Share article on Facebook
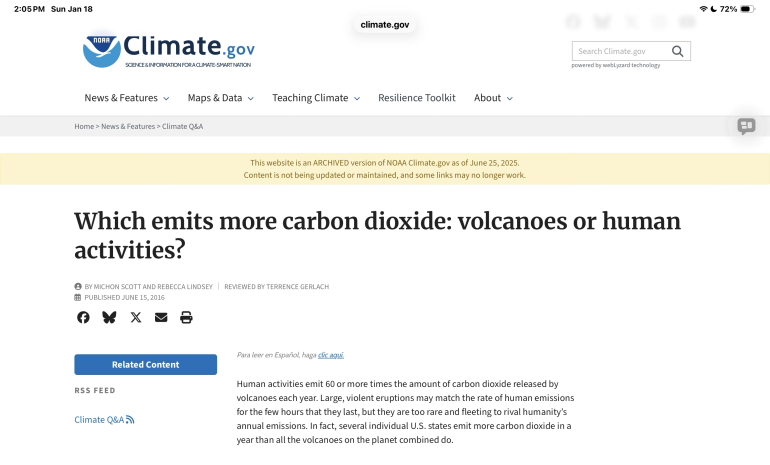The width and height of the screenshot is (770, 465). [83, 317]
